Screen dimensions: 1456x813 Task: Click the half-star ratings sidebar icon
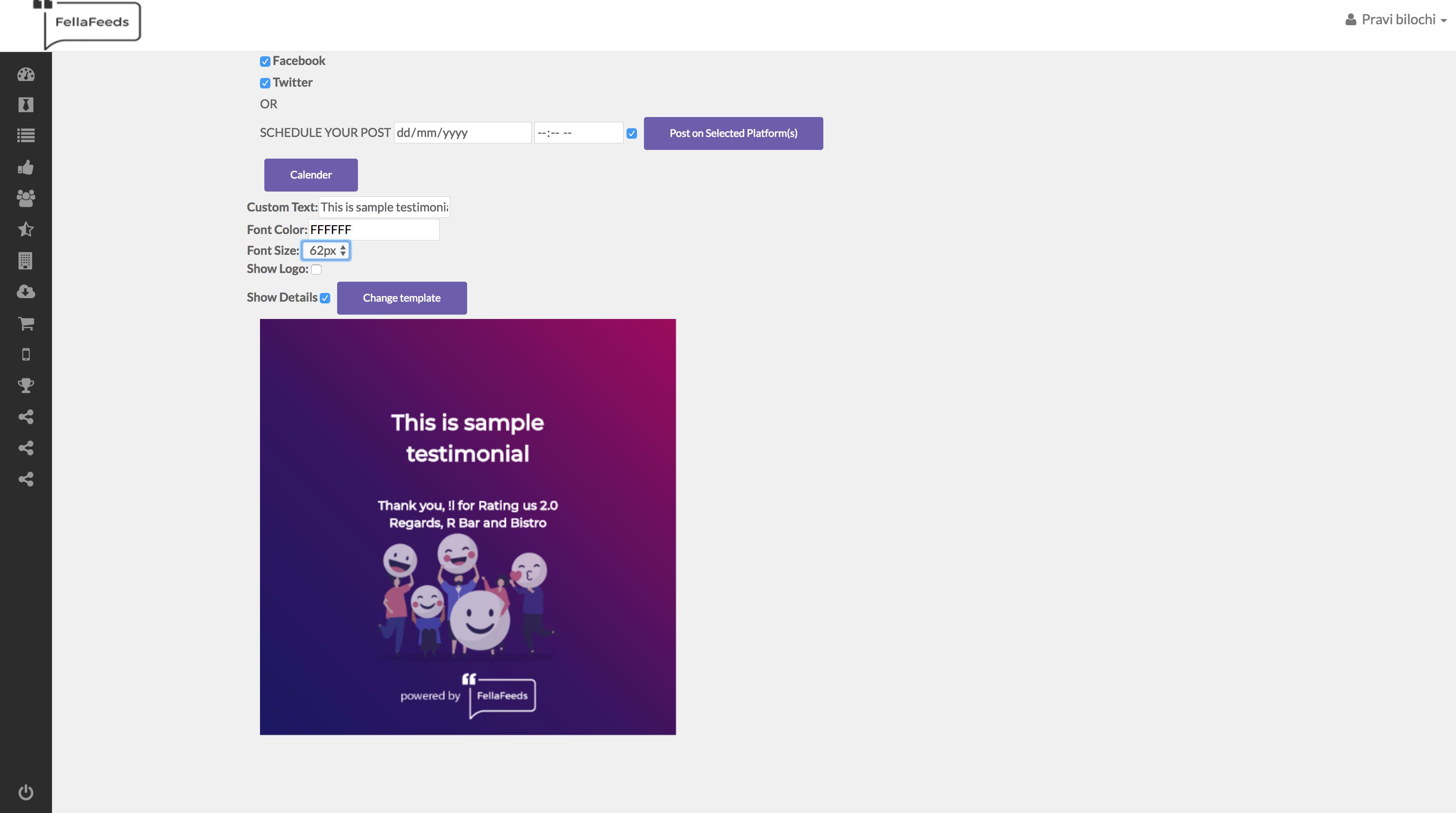coord(26,229)
